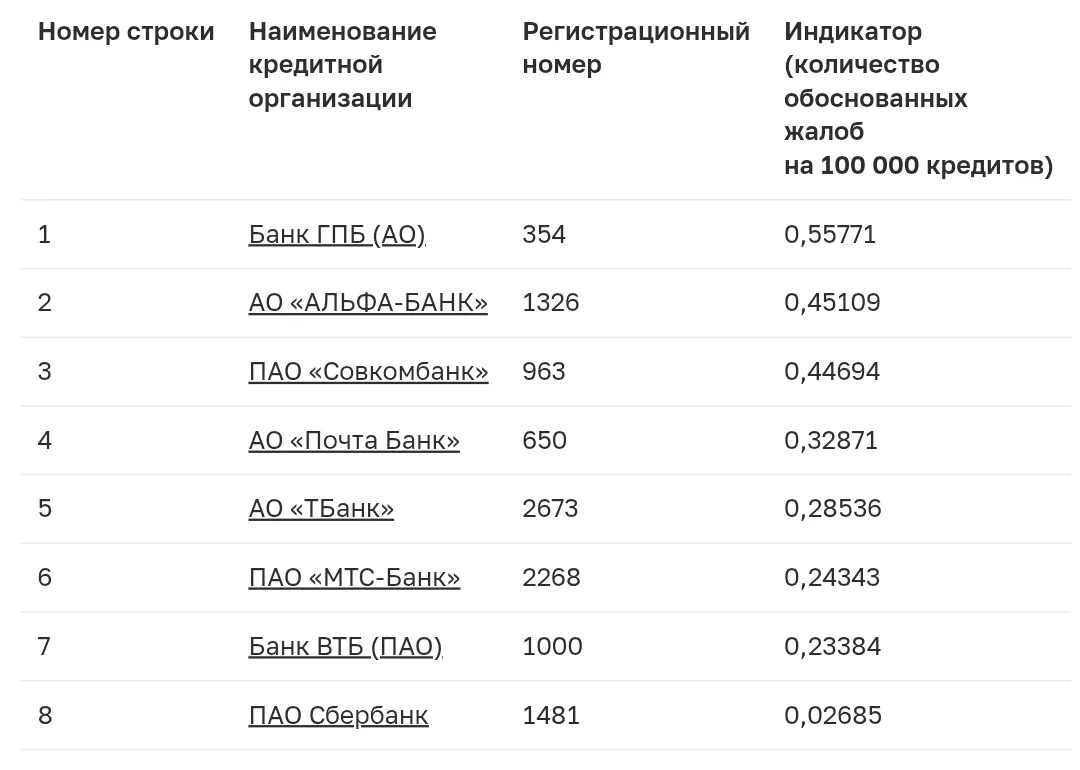The image size is (1080, 770).
Task: Open the АО «ТБанк» link
Action: (x=321, y=509)
